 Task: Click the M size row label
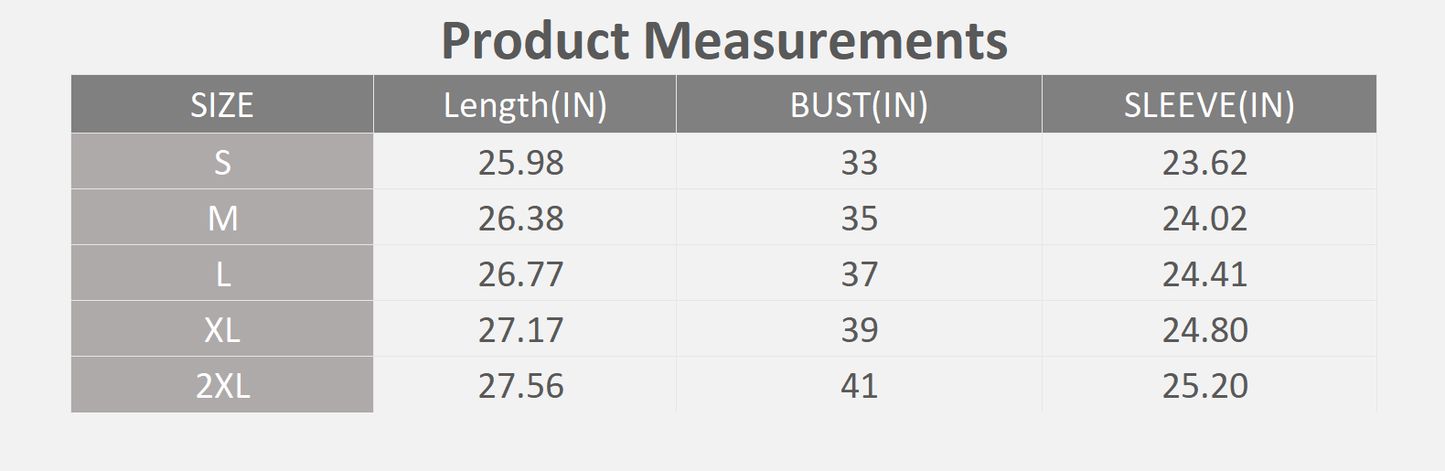[x=222, y=217]
